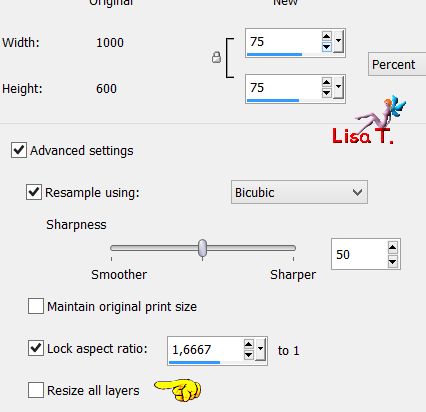Check the Resize all layers checkbox
The width and height of the screenshot is (426, 412).
(36, 390)
